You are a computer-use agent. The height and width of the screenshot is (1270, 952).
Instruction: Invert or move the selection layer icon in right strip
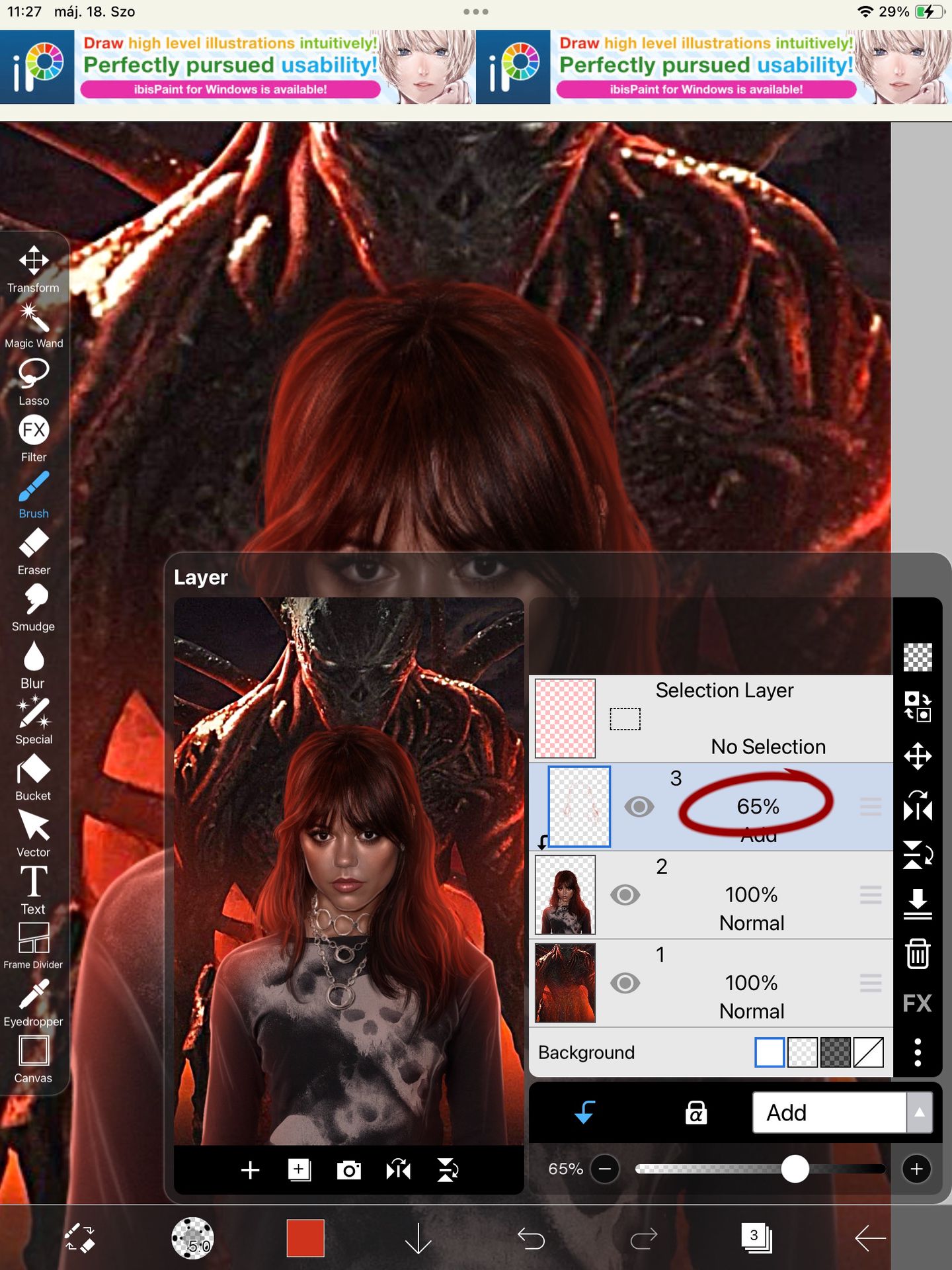[x=918, y=706]
